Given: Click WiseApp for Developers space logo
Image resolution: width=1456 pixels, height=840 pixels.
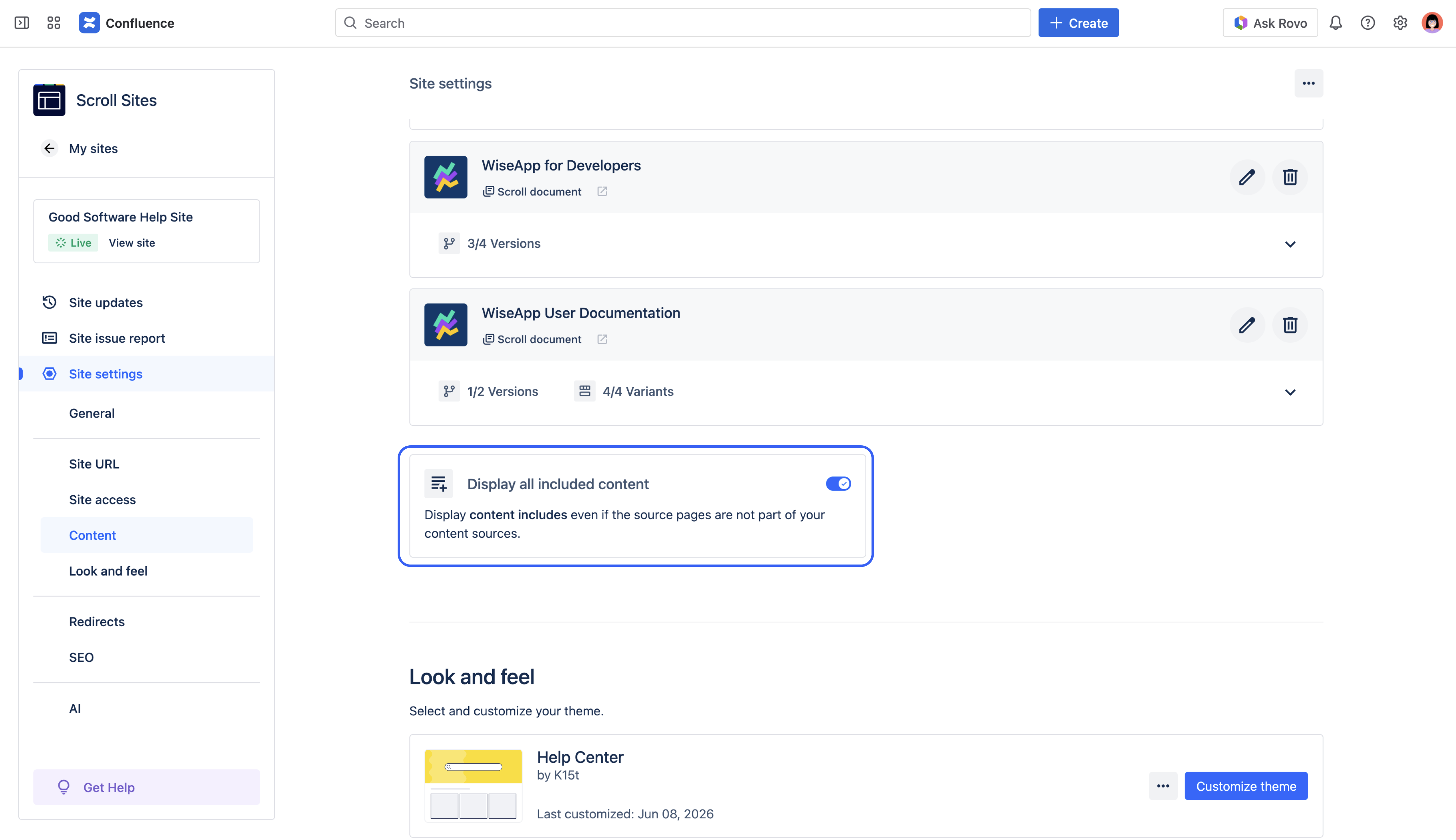Looking at the screenshot, I should (446, 177).
